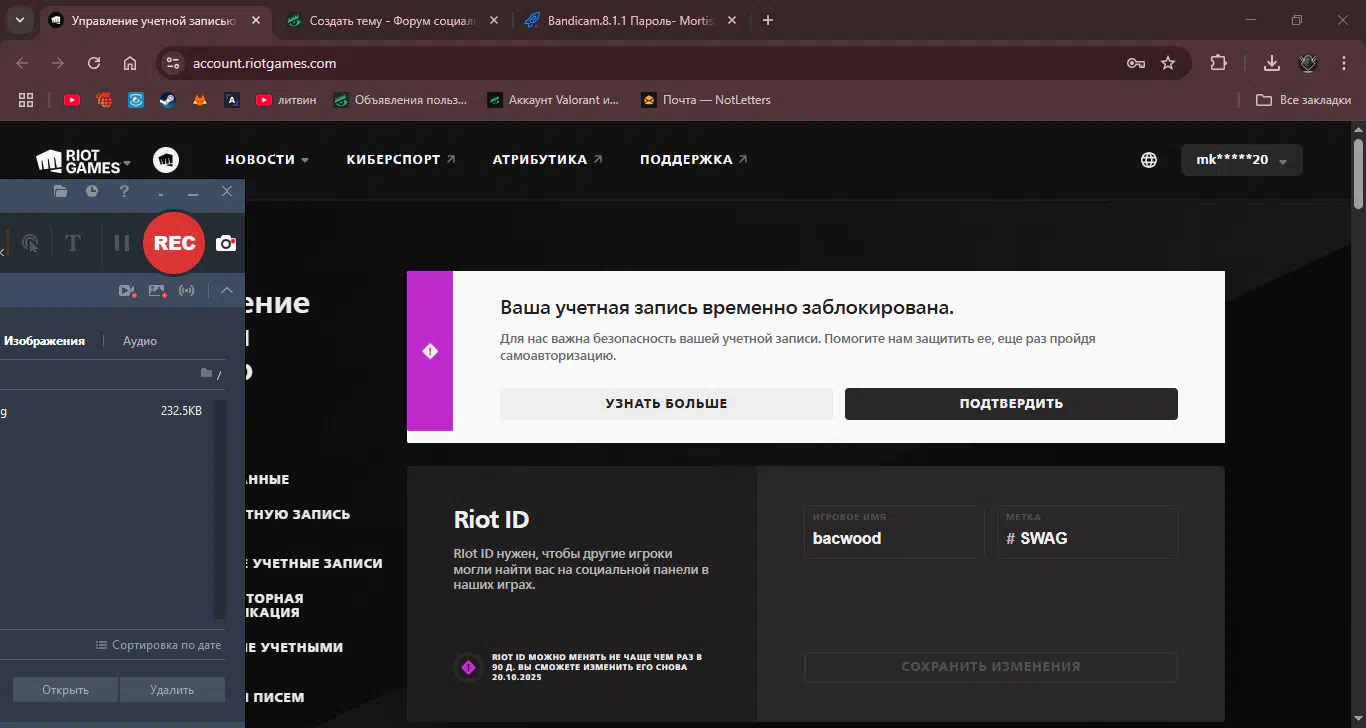The width and height of the screenshot is (1366, 728).
Task: Open the ПОДДЕРЖКА link
Action: click(x=694, y=160)
